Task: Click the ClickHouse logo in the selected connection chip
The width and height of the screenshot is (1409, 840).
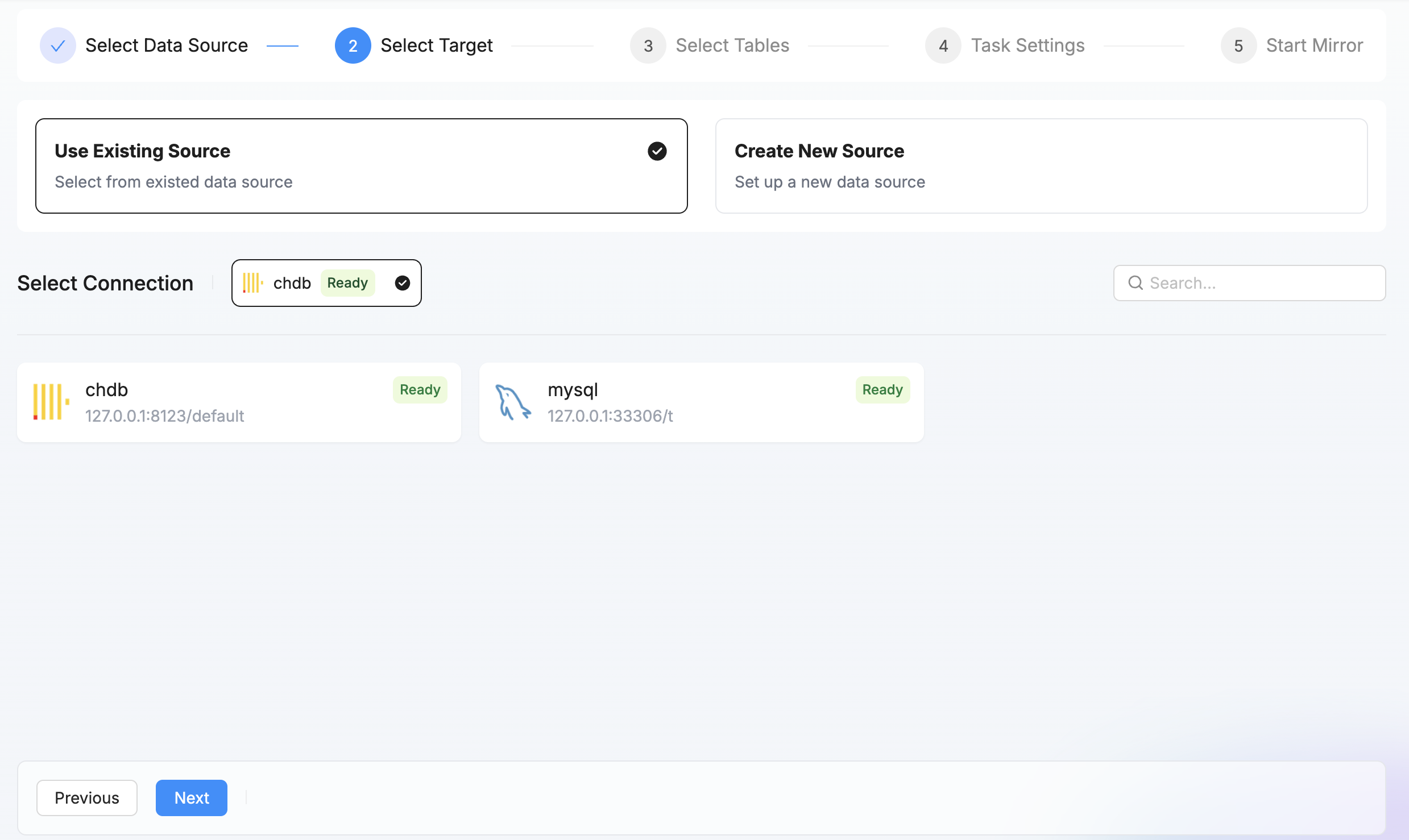Action: (x=253, y=283)
